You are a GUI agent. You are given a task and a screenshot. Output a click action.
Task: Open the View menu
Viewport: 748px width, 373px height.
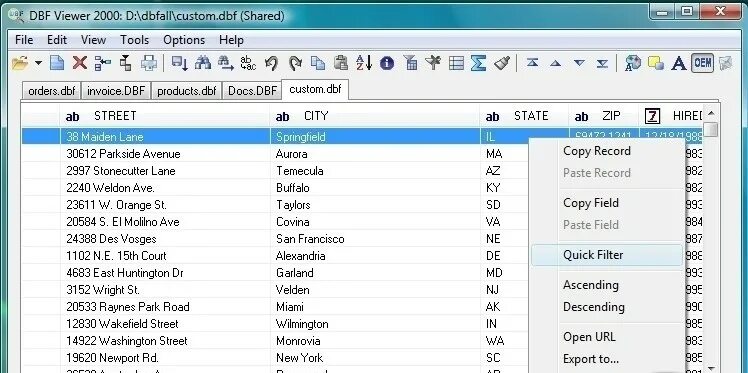93,40
